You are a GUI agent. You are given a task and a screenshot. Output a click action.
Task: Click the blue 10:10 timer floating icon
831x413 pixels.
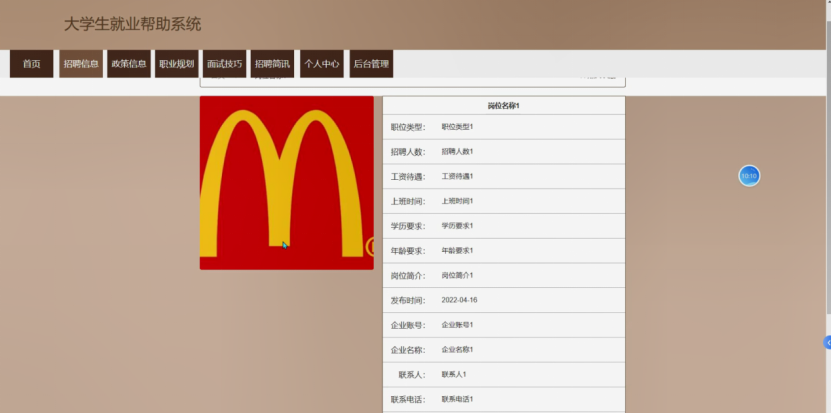(749, 176)
